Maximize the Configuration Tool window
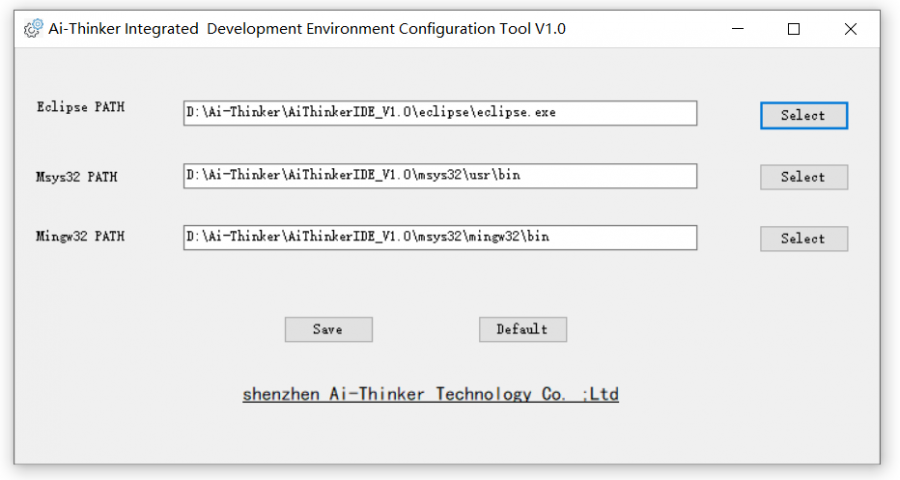 (x=794, y=29)
